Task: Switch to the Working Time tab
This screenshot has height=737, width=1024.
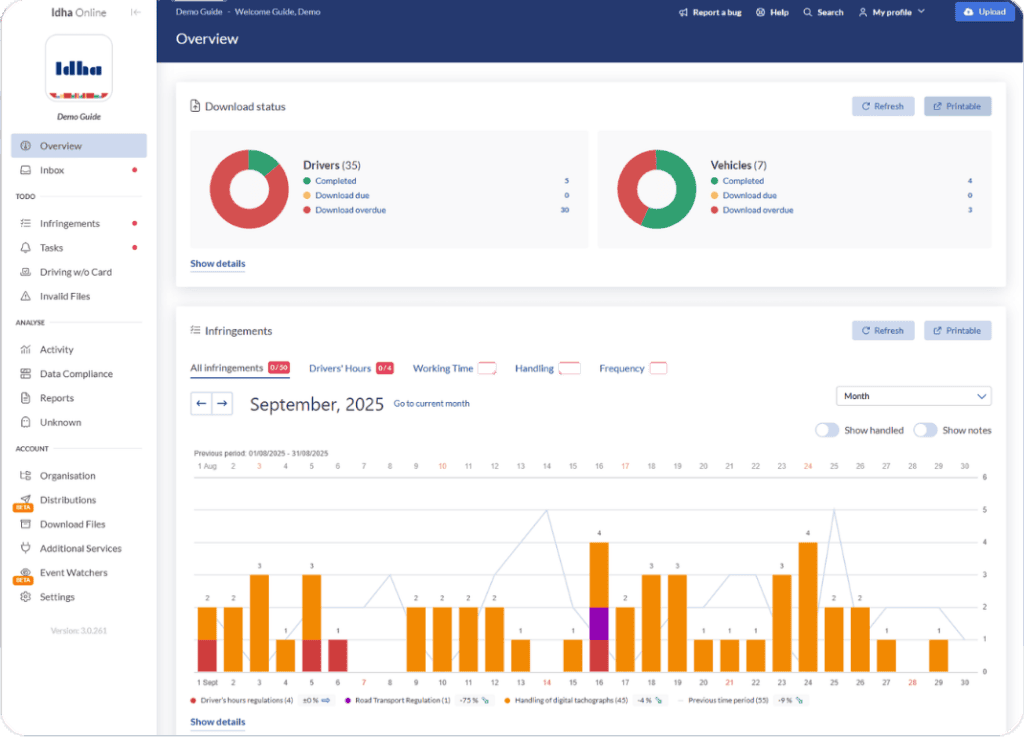Action: click(x=455, y=368)
